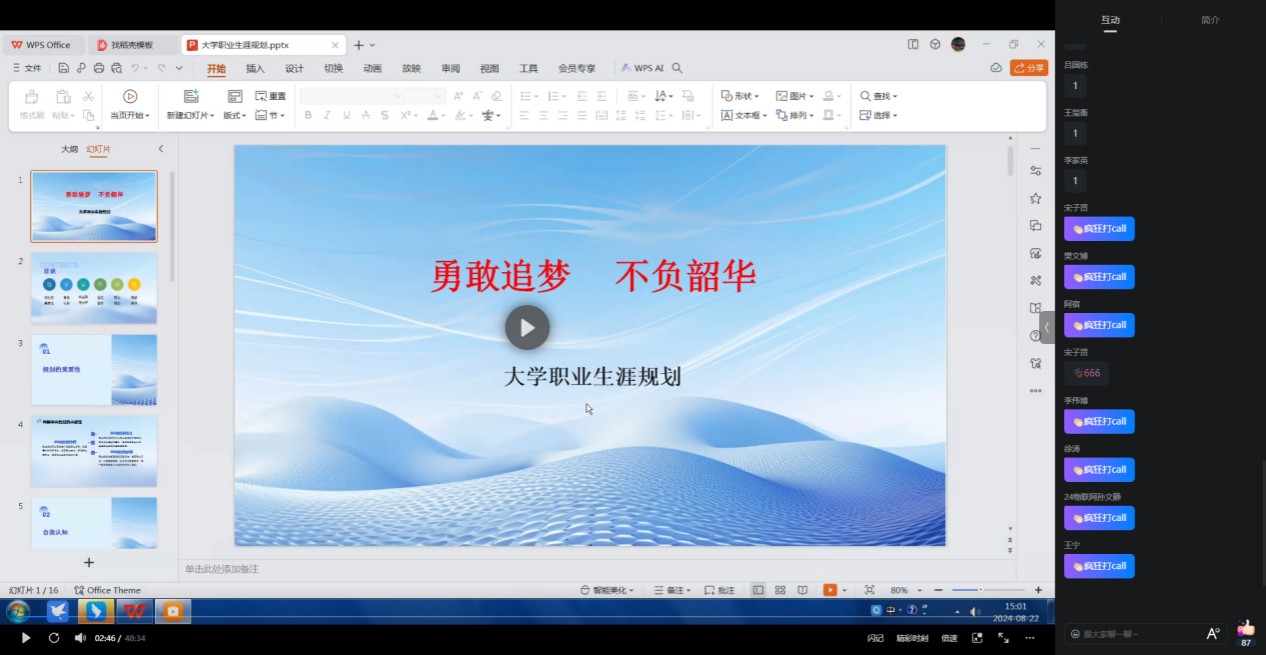
Task: Click the zoom slider in status bar
Action: click(x=980, y=590)
